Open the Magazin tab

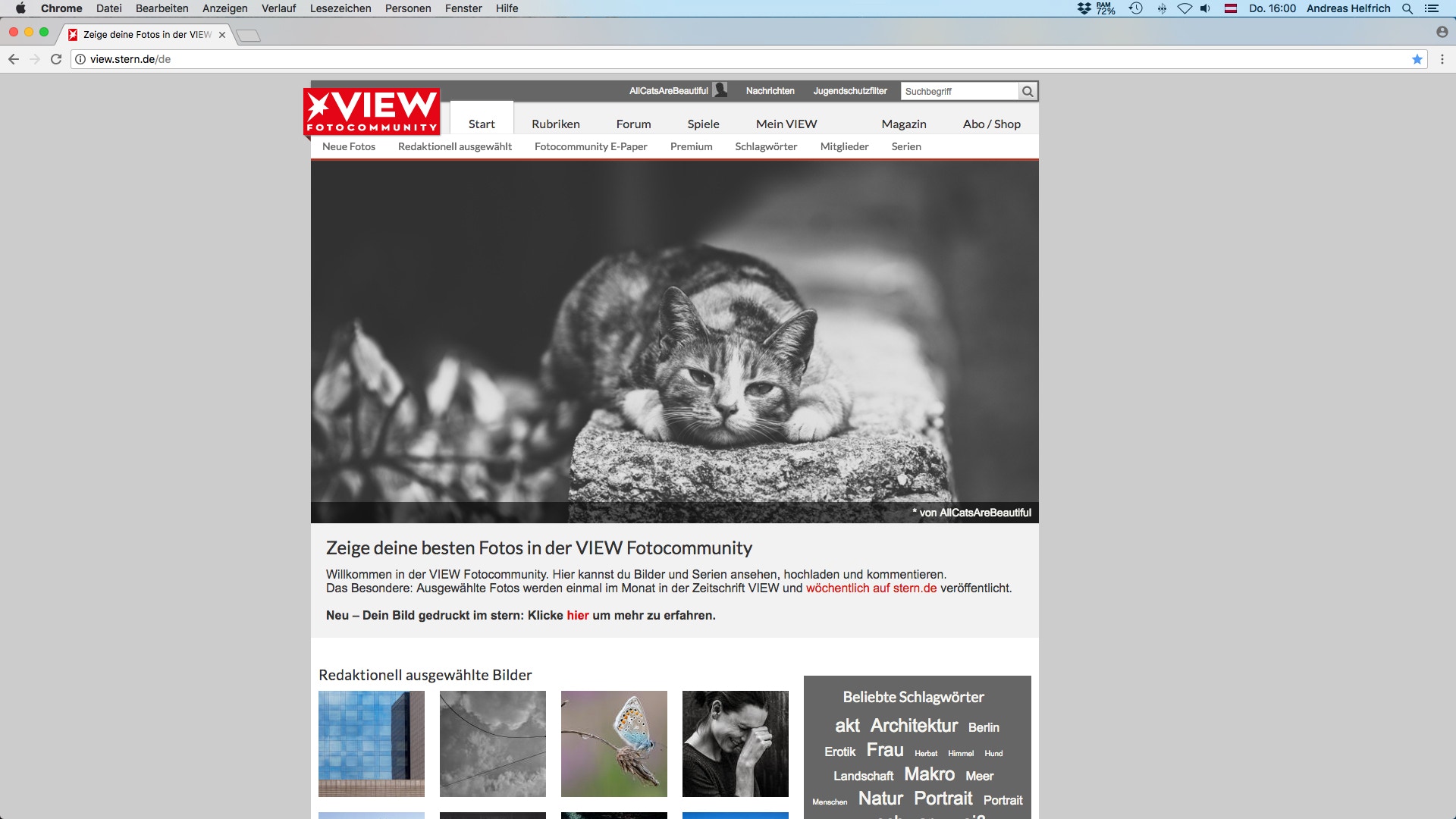click(904, 124)
